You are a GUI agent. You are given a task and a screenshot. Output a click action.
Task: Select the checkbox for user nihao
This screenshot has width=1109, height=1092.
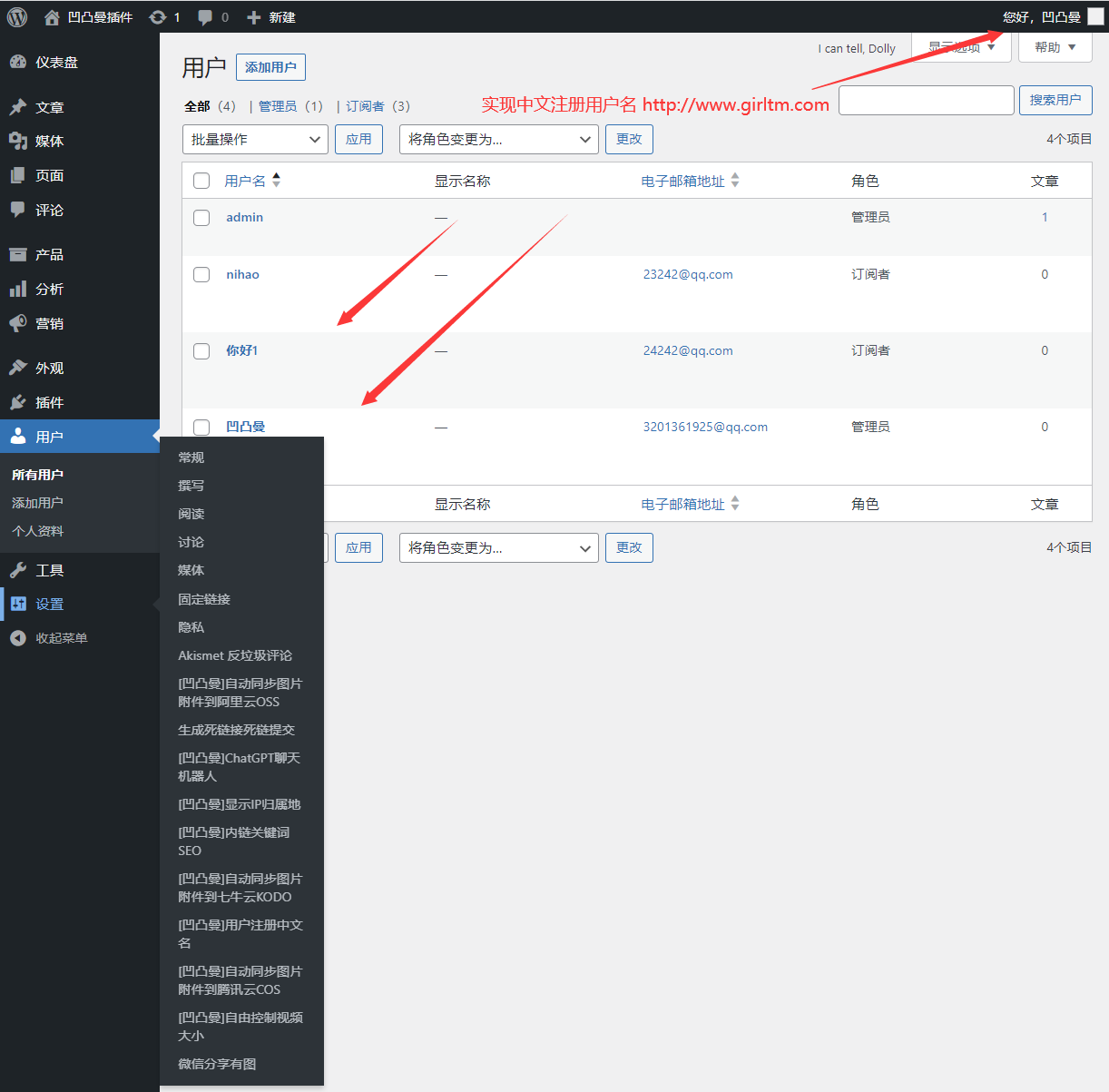point(201,275)
